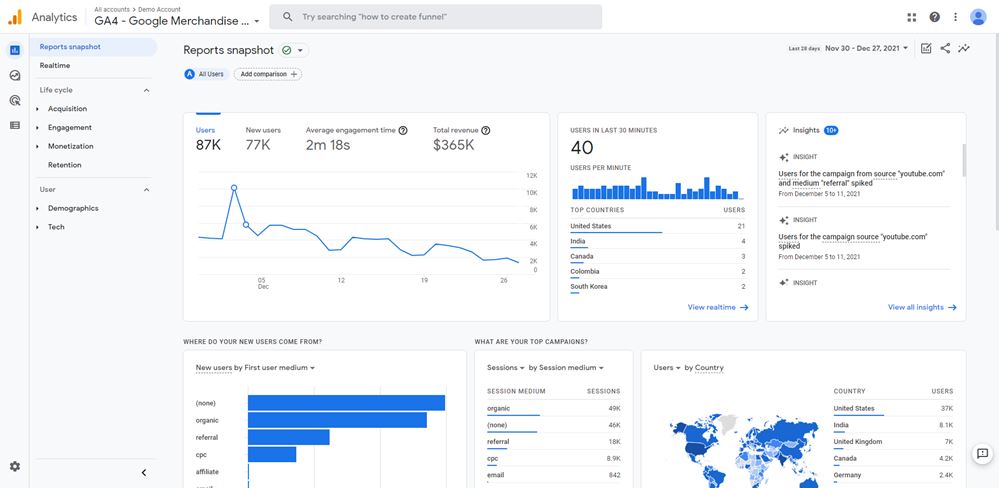Expand the Engagement tree item

point(38,127)
